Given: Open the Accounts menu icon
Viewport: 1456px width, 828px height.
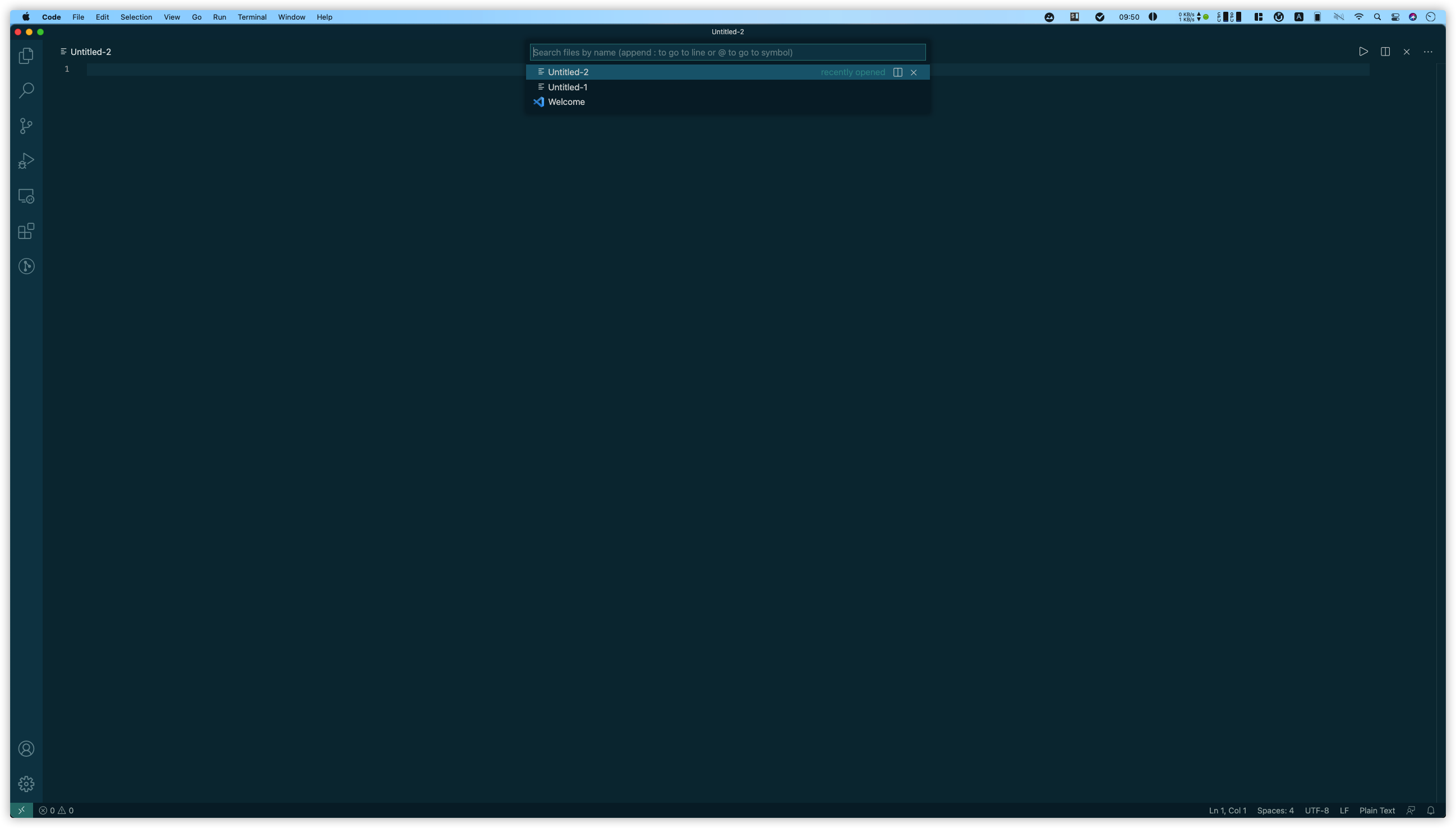Looking at the screenshot, I should click(x=26, y=749).
